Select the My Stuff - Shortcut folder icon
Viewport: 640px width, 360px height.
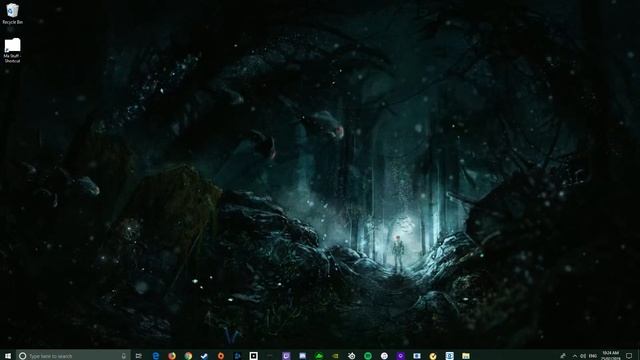coord(12,51)
